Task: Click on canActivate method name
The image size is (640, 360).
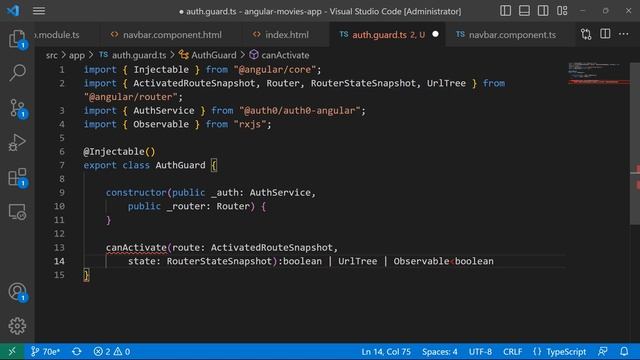Action: 136,247
